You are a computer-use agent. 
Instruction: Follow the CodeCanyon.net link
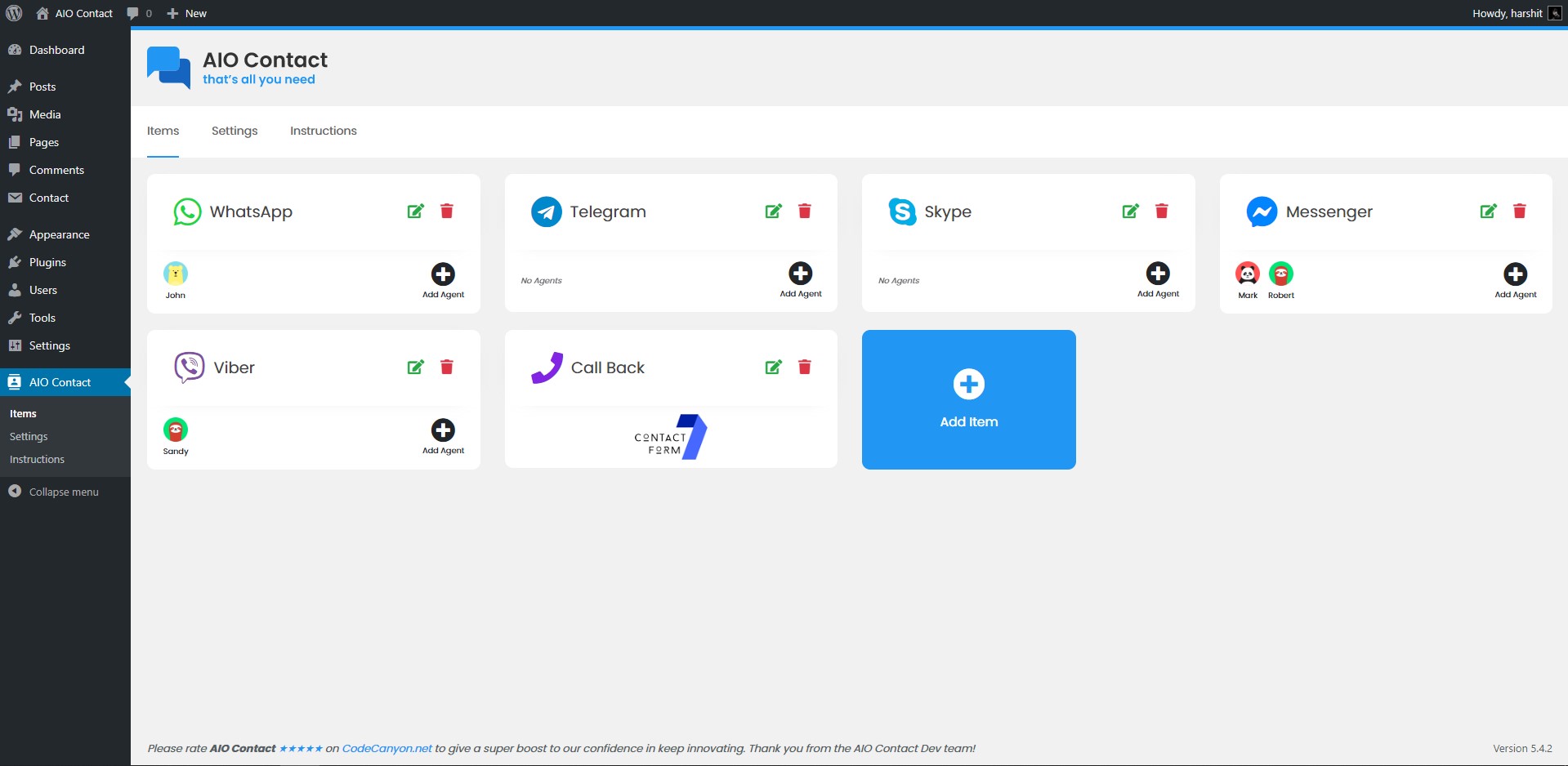click(x=387, y=748)
